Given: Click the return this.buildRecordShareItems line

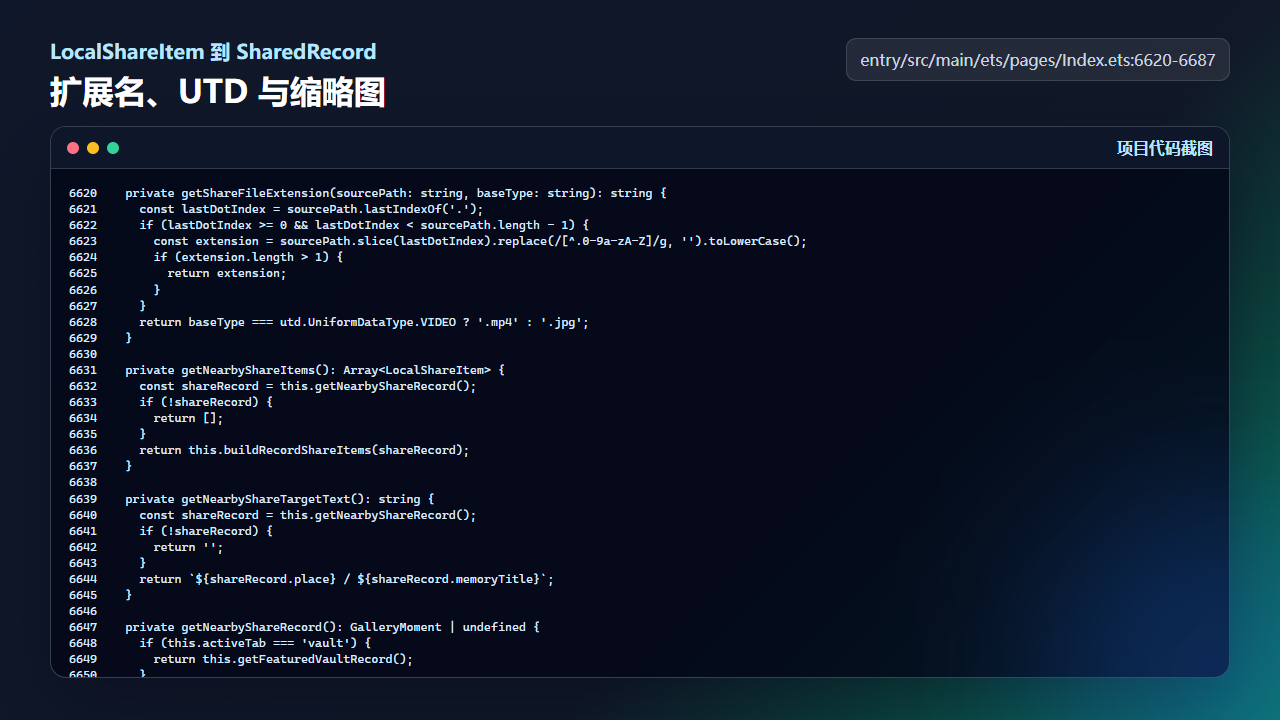Looking at the screenshot, I should pos(304,450).
